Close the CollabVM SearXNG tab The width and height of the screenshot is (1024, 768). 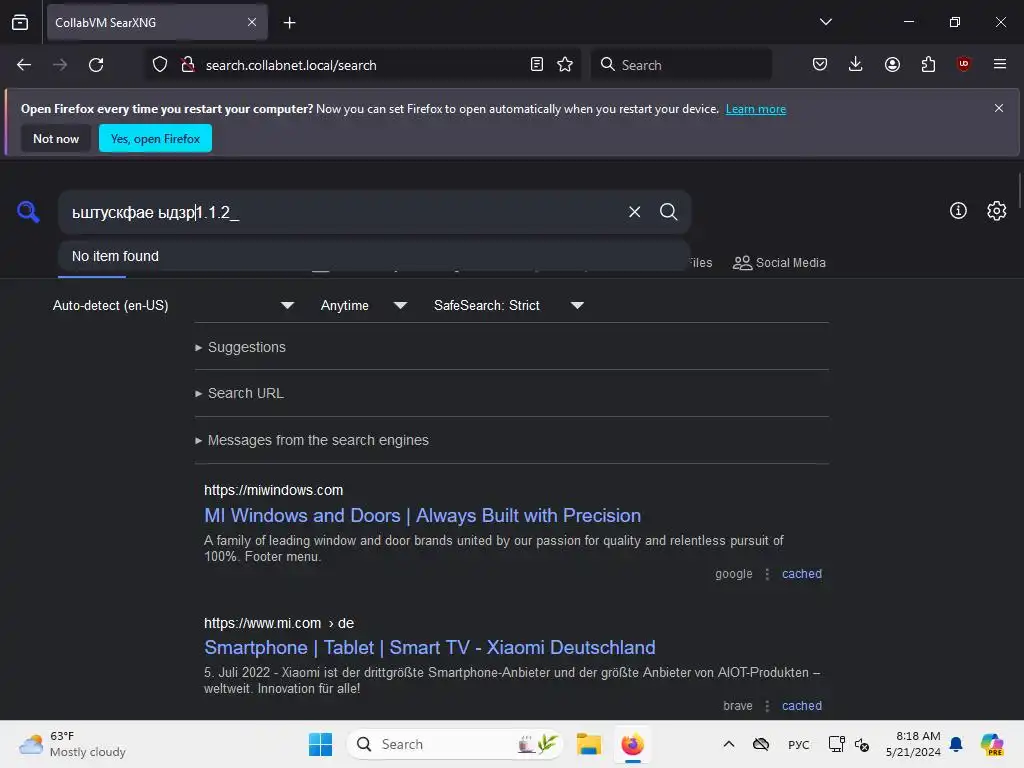point(252,22)
